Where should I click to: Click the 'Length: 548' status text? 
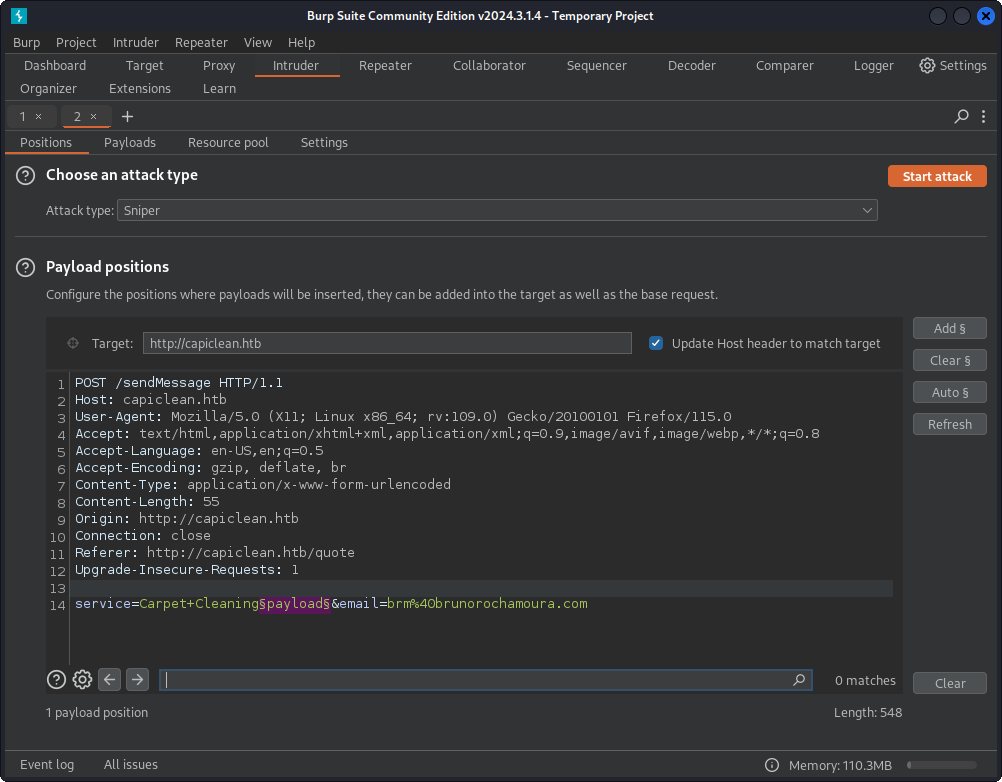(x=868, y=712)
